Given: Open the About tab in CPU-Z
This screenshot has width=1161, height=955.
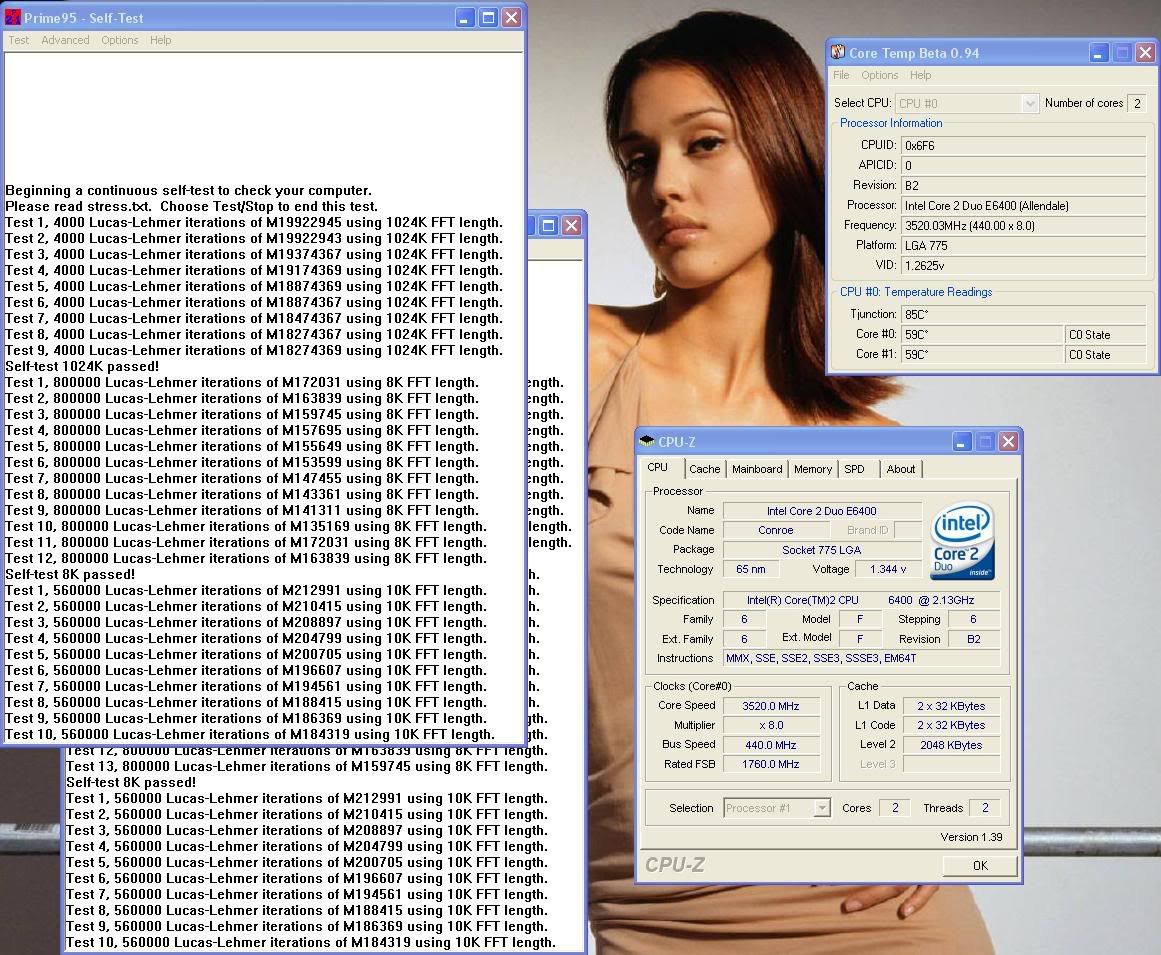Looking at the screenshot, I should point(900,469).
